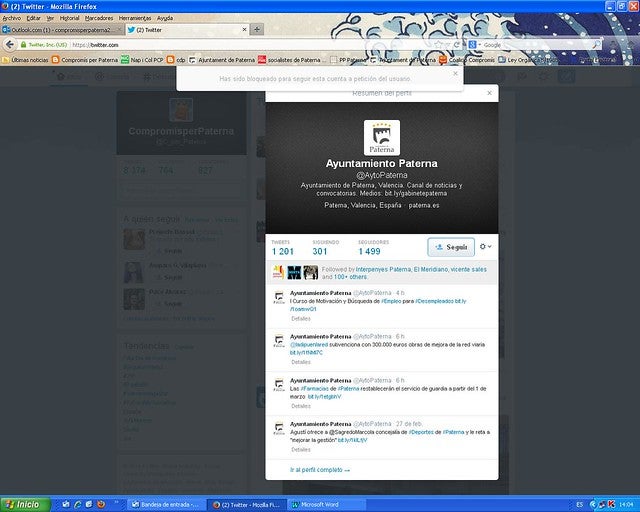Expand Detalles under the Farmacias tweet
The image size is (640, 512).
coord(300,406)
